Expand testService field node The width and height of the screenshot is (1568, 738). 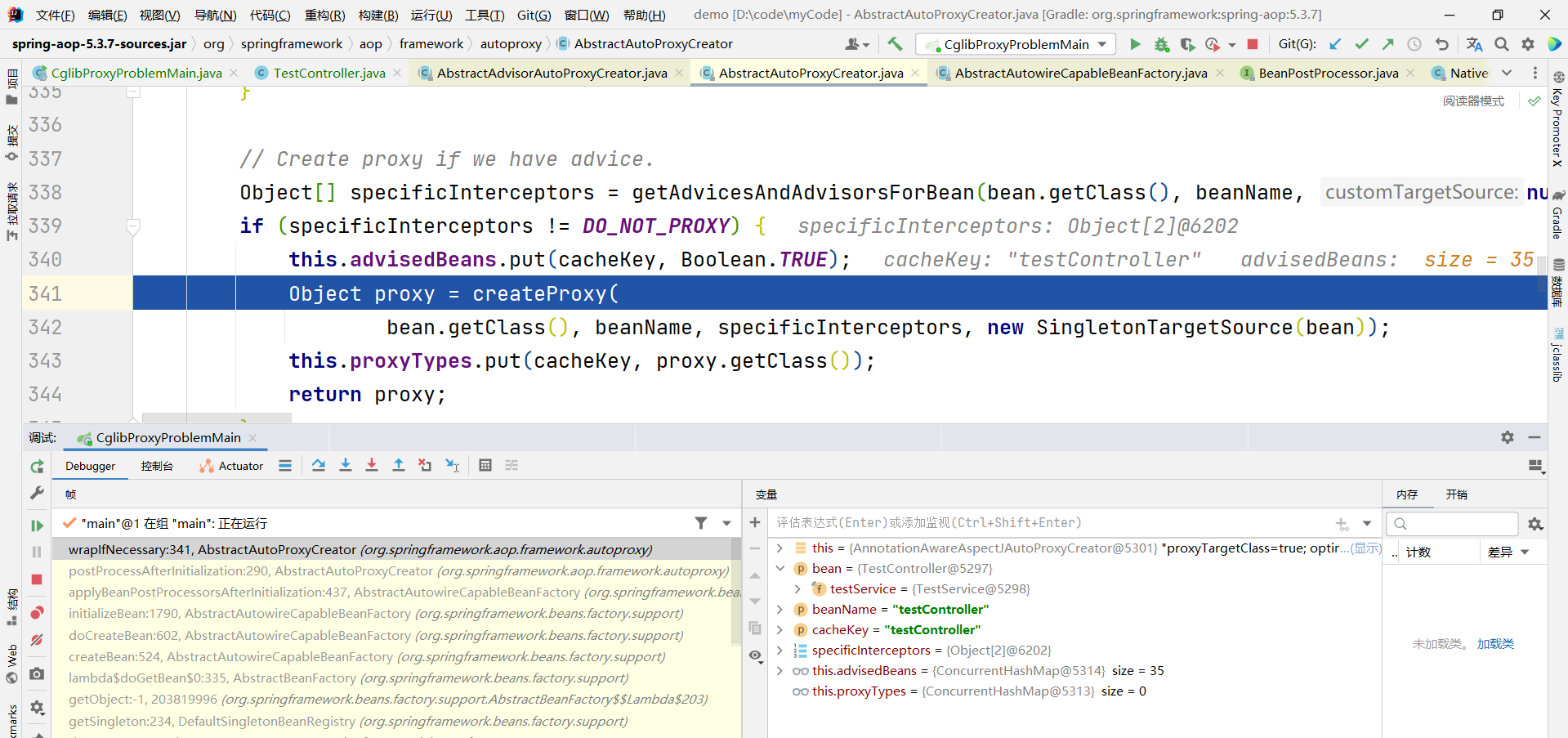[797, 588]
